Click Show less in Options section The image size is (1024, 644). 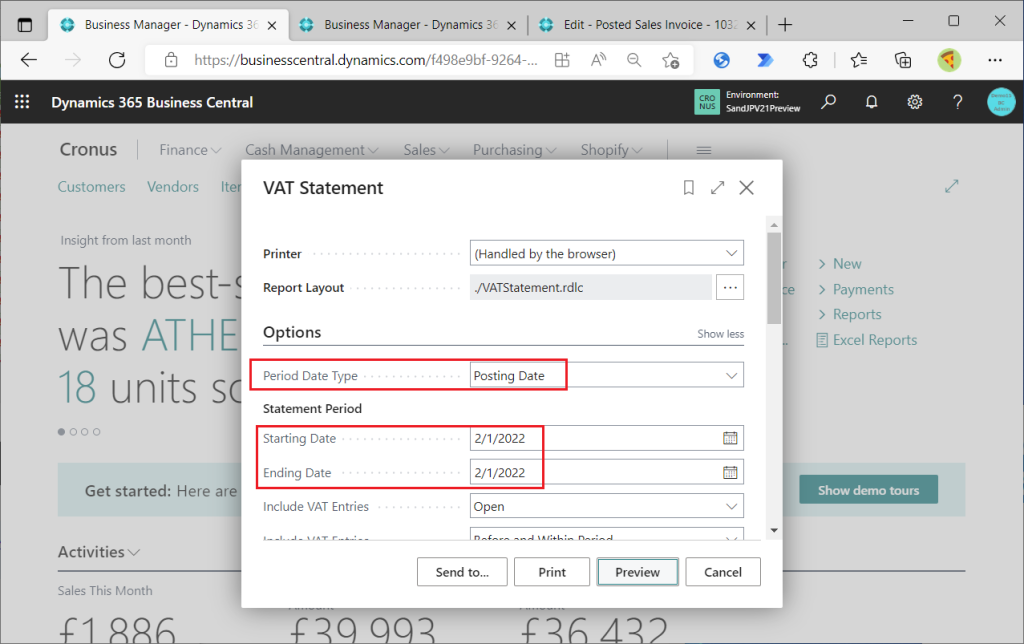pyautogui.click(x=720, y=334)
